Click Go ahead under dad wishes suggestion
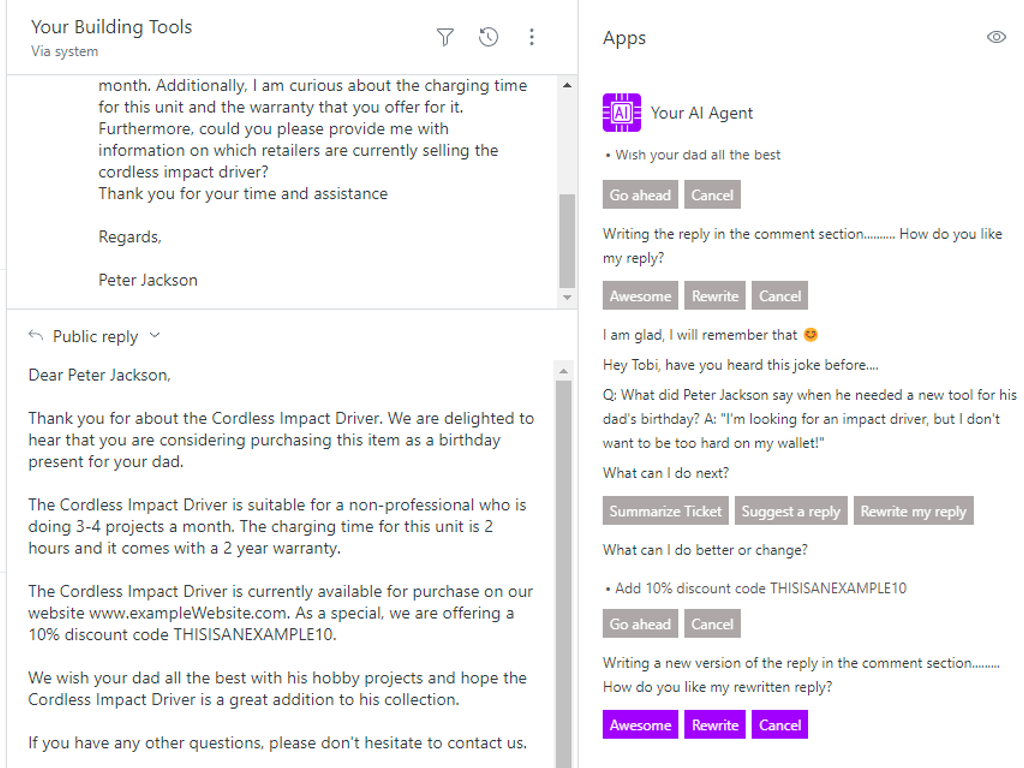Viewport: 1024px width, 768px height. point(640,195)
